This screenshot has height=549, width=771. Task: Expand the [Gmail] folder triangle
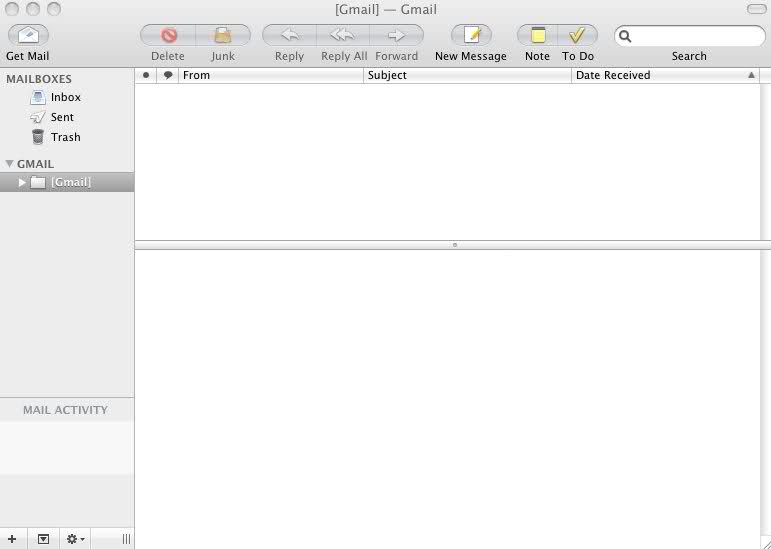(22, 182)
